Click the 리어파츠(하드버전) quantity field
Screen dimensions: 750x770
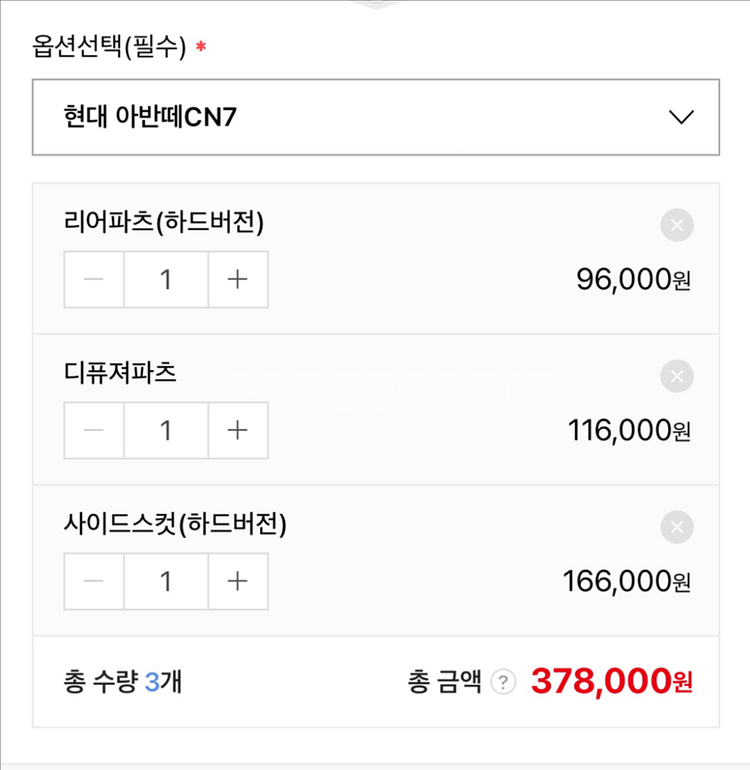click(x=166, y=279)
